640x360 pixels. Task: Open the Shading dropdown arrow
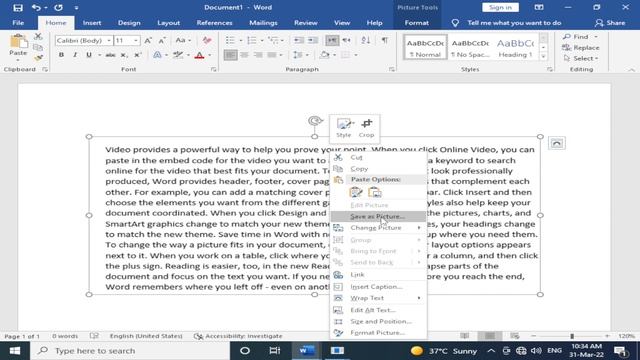pos(334,55)
